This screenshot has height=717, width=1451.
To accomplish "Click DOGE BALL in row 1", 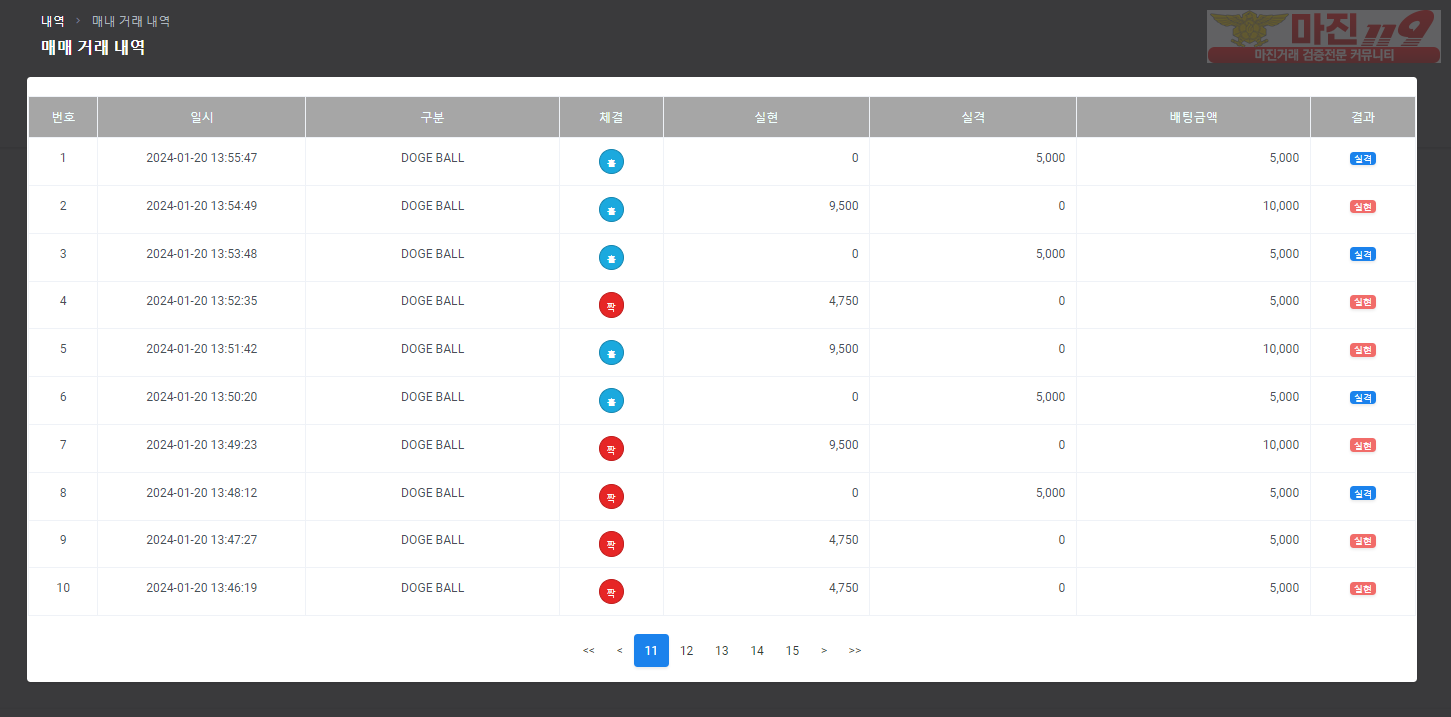I will click(x=432, y=158).
